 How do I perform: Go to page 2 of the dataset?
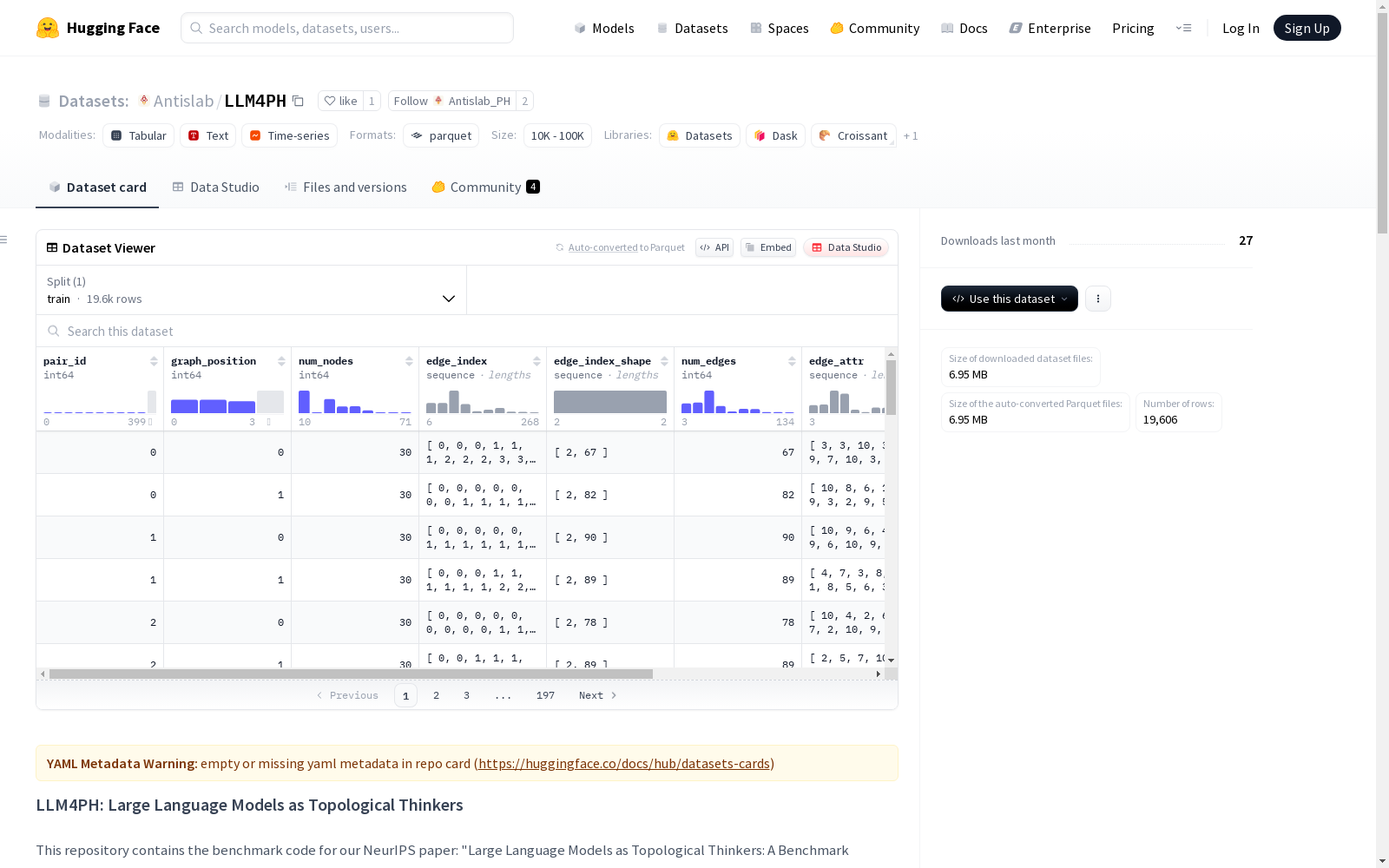click(x=436, y=695)
